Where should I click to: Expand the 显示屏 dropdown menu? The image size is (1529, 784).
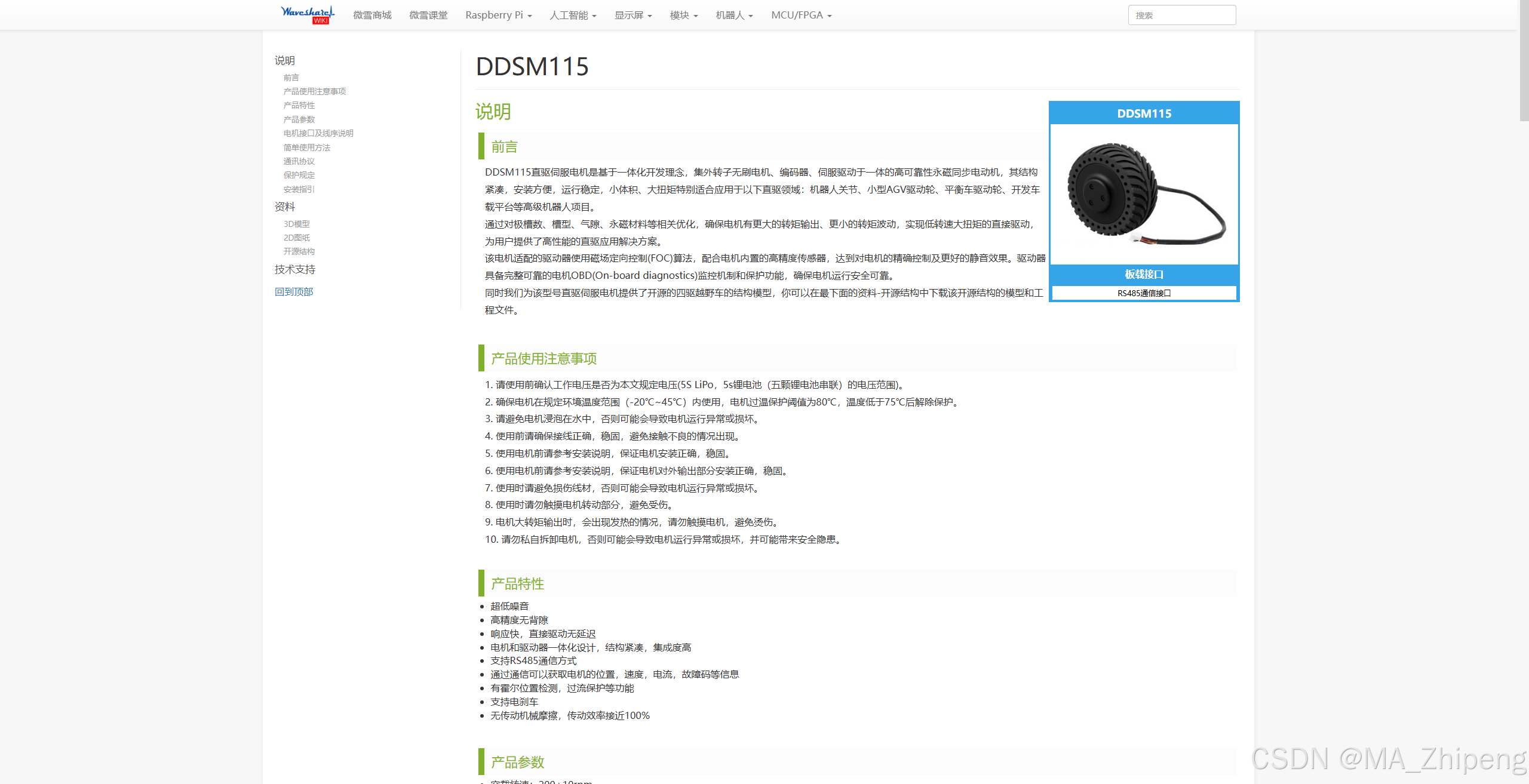633,16
